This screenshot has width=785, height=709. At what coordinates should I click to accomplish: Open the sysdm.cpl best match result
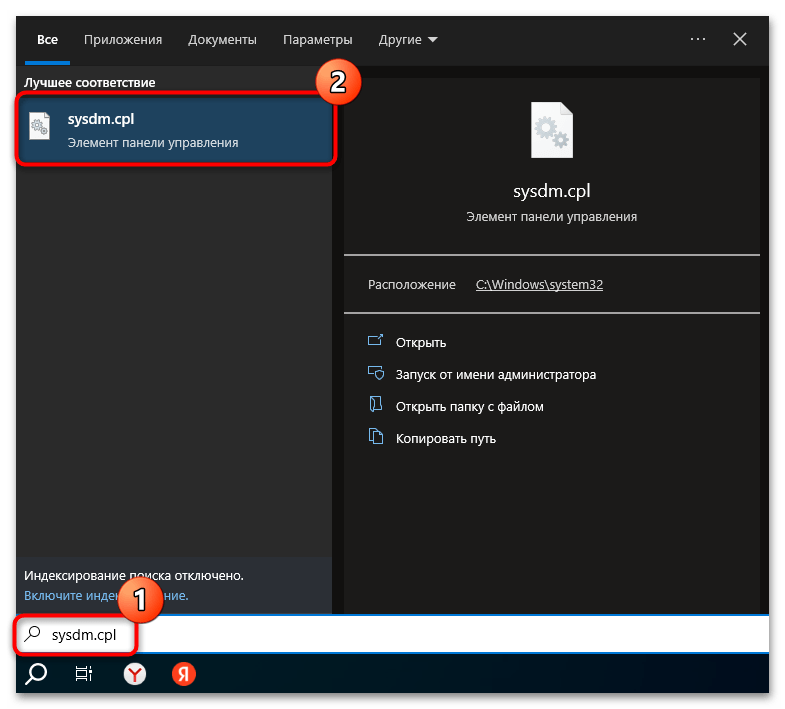coord(175,129)
